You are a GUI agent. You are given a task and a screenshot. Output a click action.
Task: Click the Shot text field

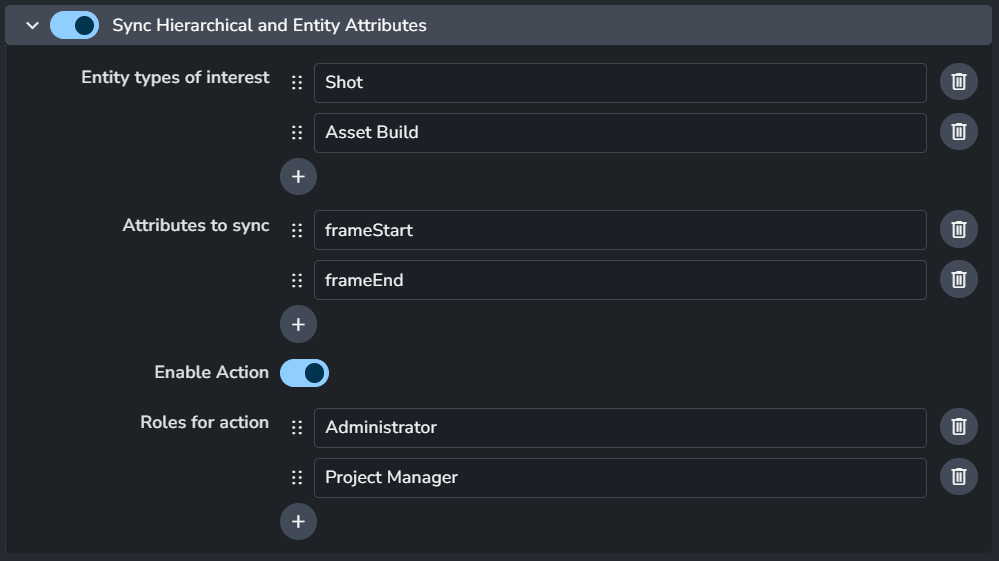tap(620, 83)
